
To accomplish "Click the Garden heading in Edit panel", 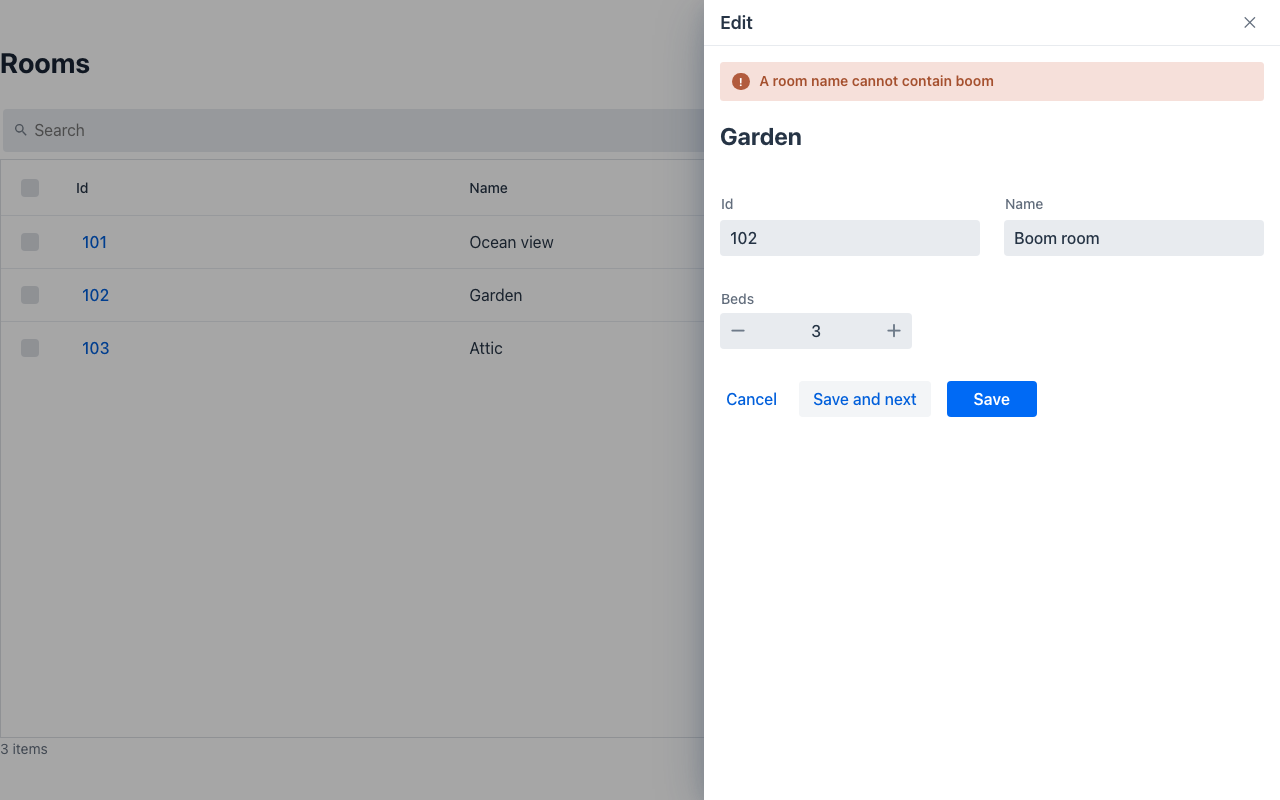I will click(760, 137).
